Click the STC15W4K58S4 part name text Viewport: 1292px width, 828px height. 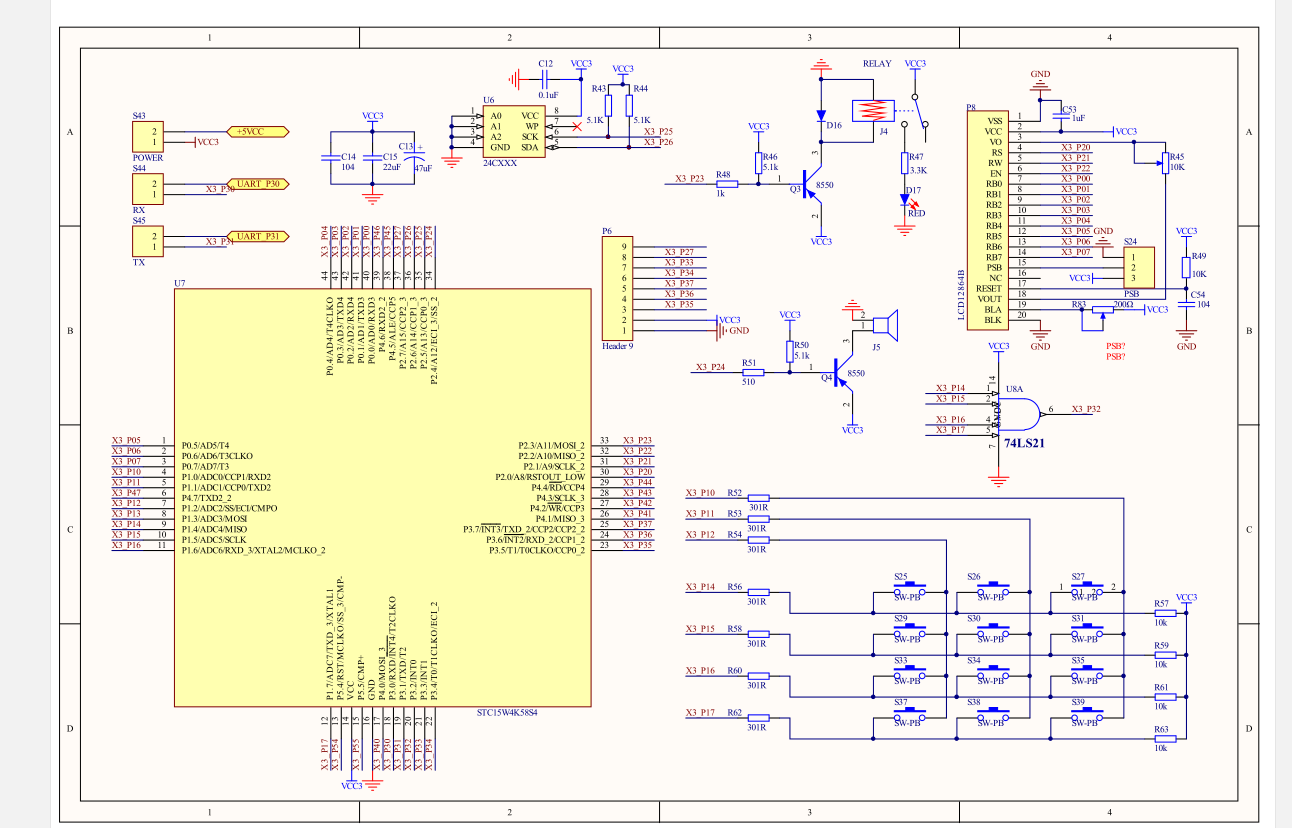pos(507,713)
